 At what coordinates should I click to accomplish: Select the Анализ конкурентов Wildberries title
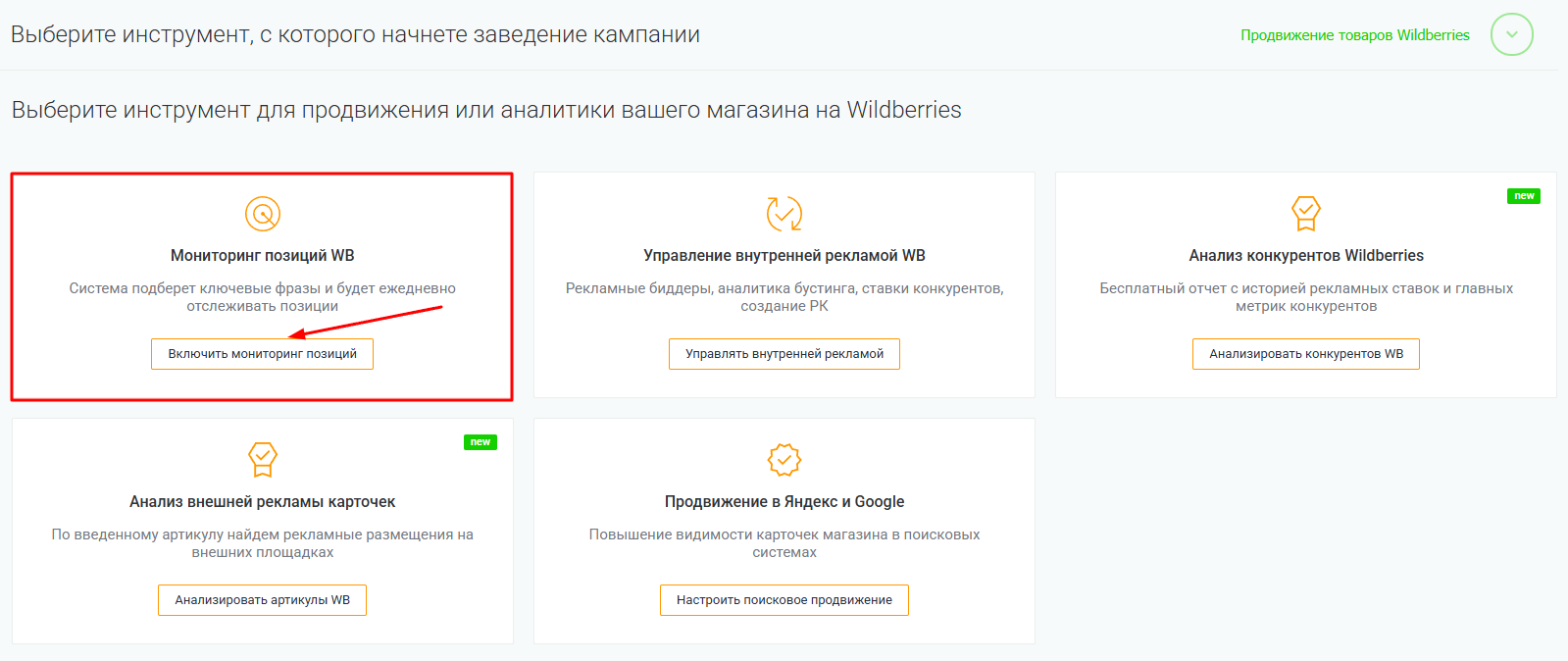pyautogui.click(x=1306, y=256)
